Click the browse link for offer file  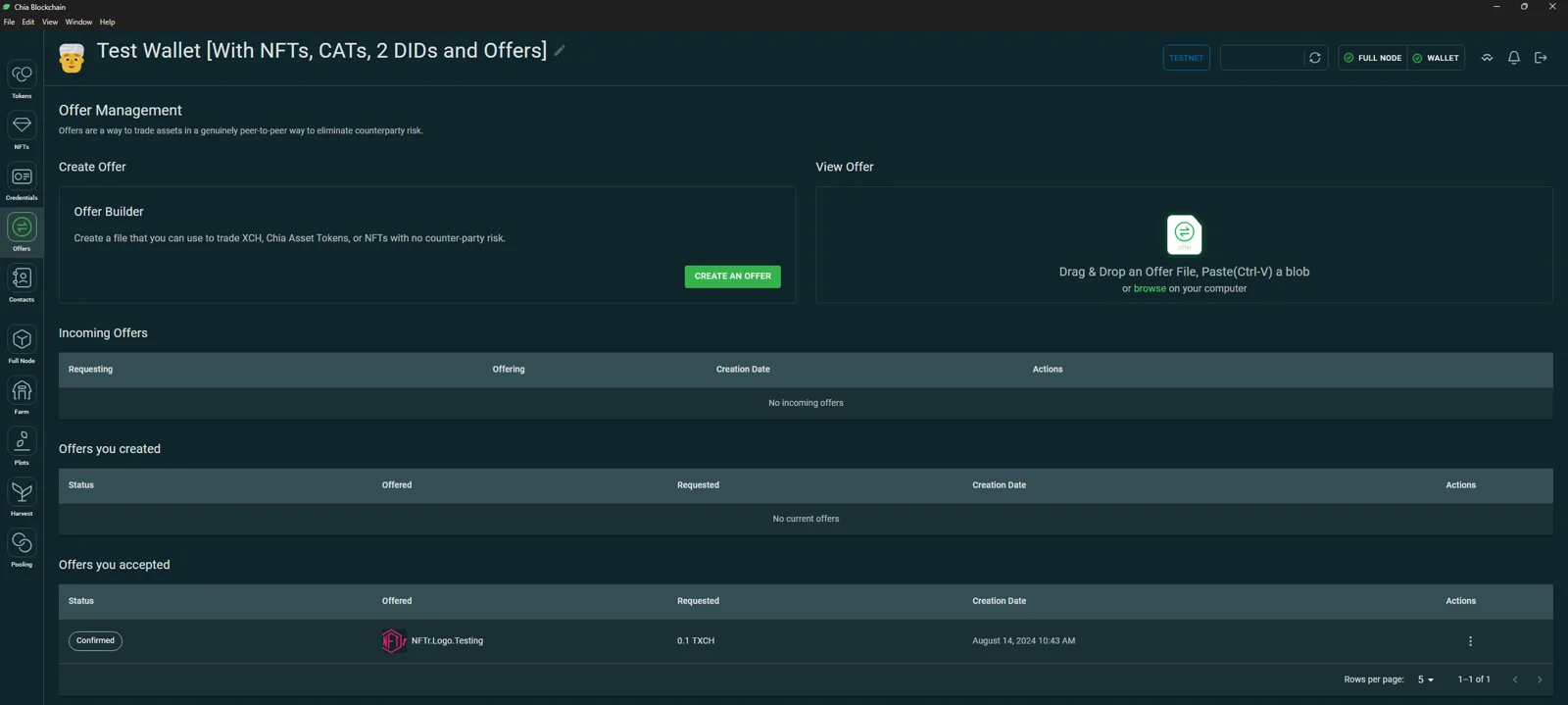point(1150,288)
